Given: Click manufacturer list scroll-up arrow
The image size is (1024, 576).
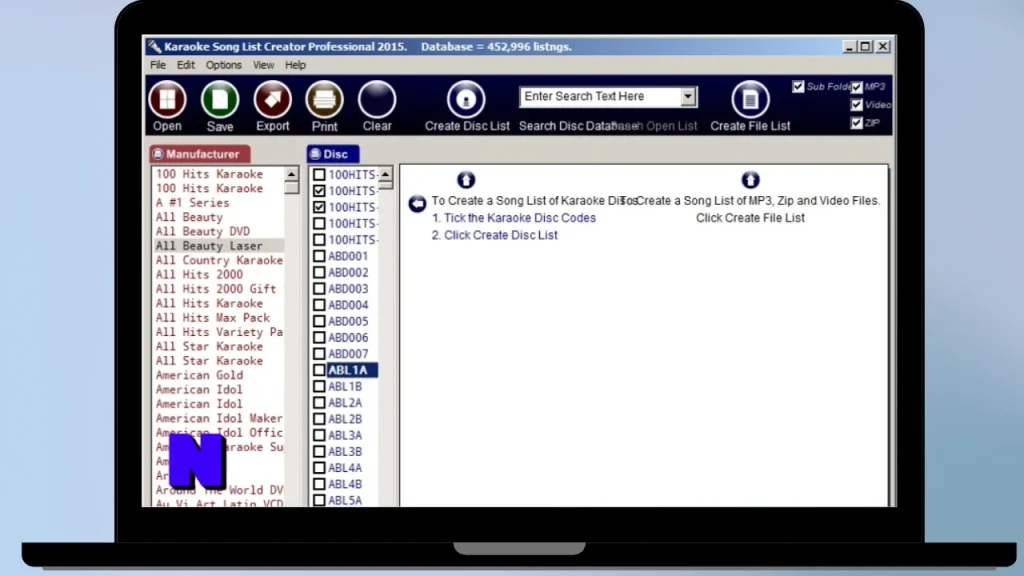Looking at the screenshot, I should point(291,174).
